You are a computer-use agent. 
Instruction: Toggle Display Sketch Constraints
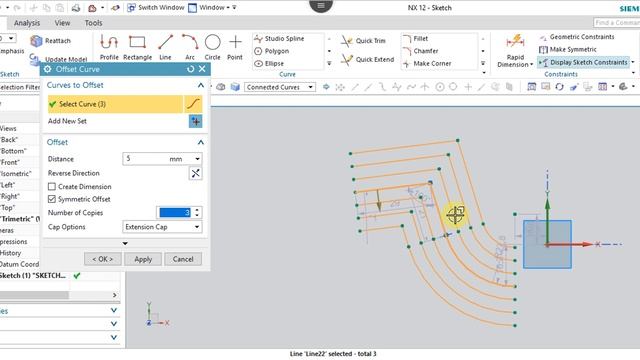point(583,62)
